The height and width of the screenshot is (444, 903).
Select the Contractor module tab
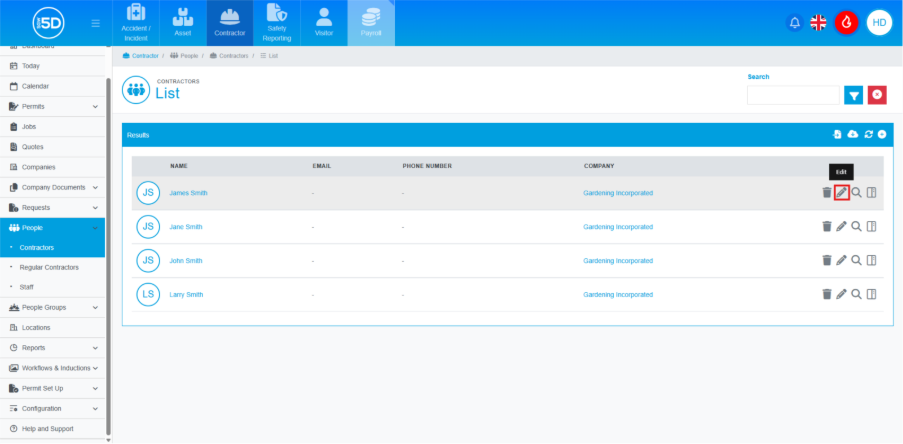(x=230, y=23)
